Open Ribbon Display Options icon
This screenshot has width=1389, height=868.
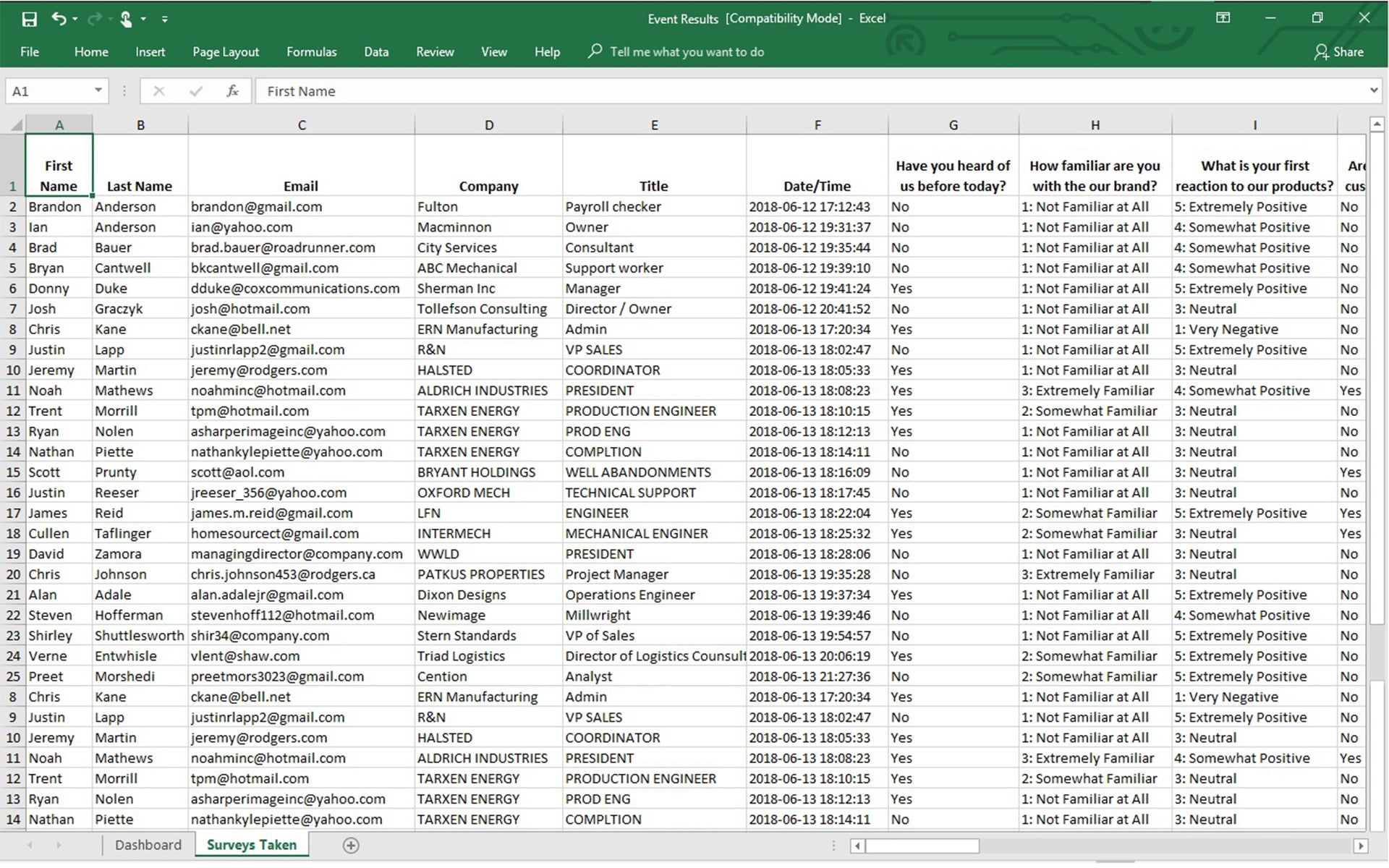1223,17
